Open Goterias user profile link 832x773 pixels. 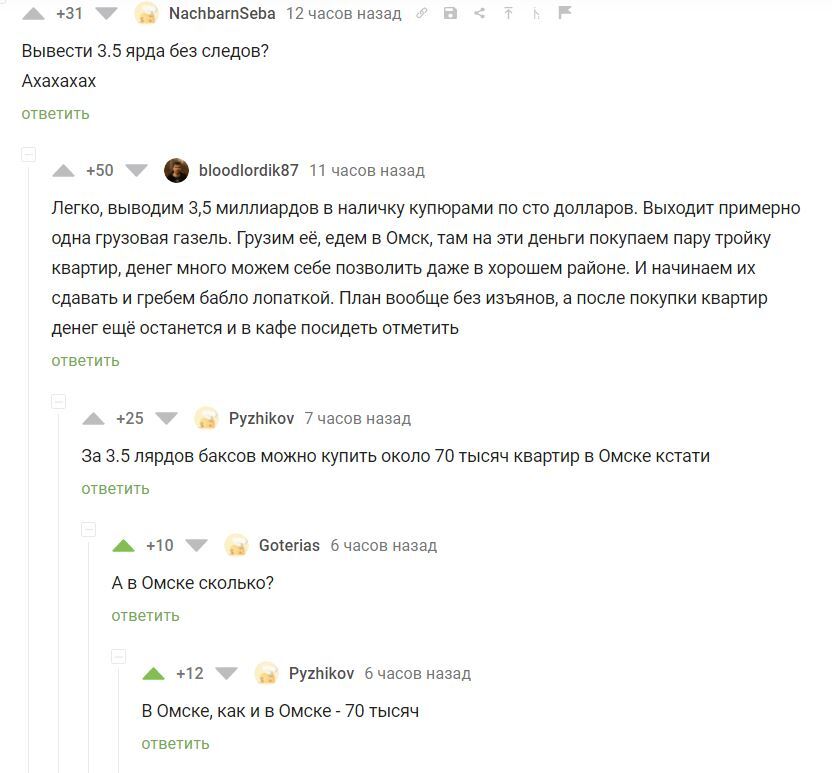[289, 545]
